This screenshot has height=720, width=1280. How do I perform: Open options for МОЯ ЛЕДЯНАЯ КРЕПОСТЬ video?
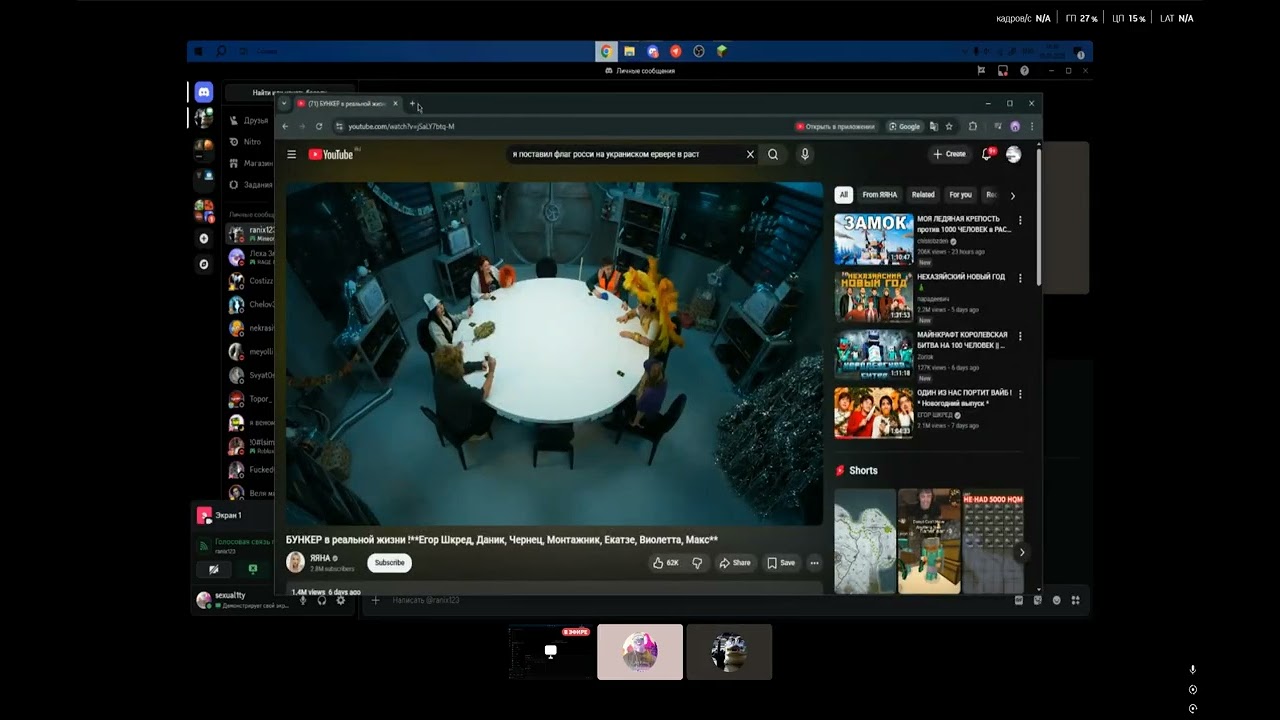(1020, 220)
